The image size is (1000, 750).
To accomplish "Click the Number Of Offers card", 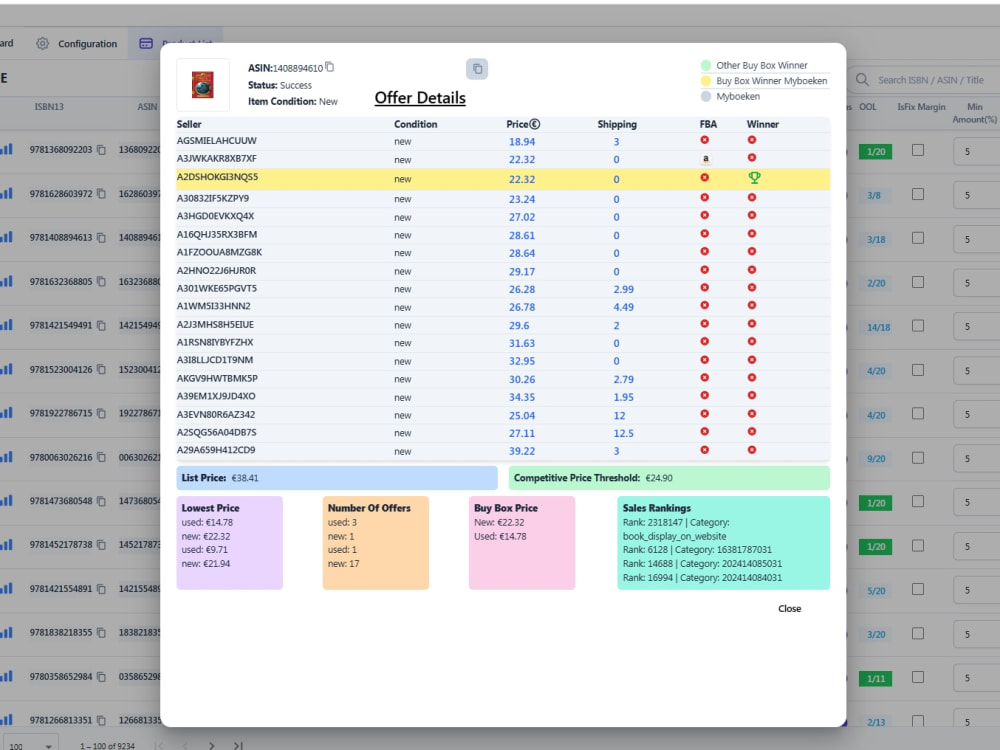I will (376, 543).
